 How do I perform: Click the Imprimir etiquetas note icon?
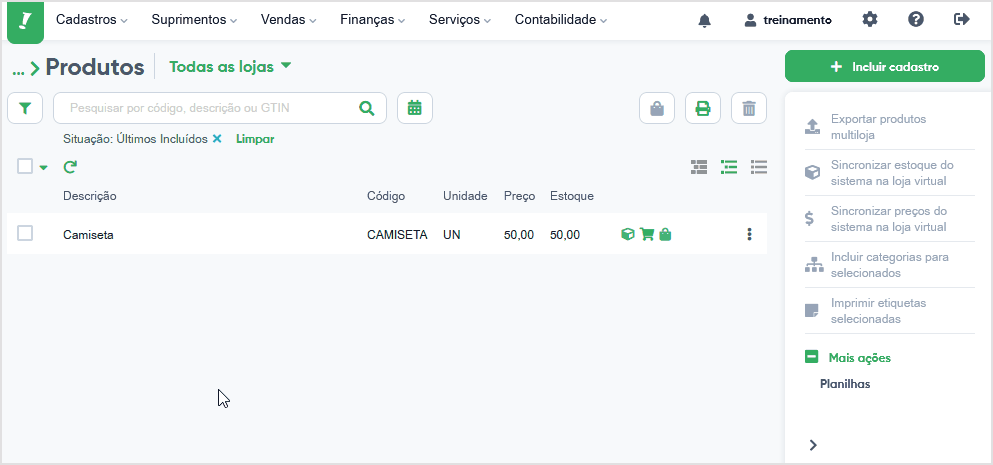[811, 310]
